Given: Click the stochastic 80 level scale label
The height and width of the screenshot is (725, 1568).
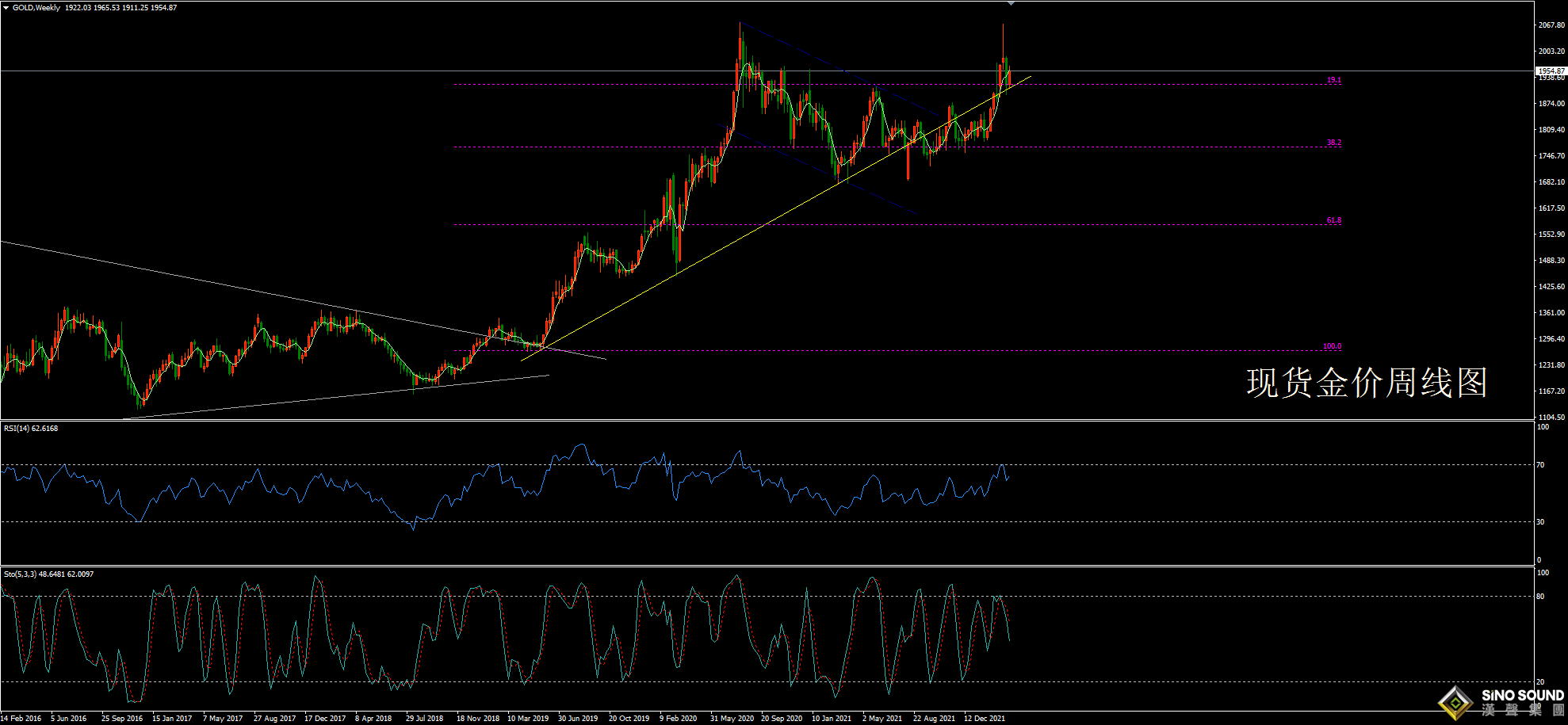Looking at the screenshot, I should pos(1540,597).
